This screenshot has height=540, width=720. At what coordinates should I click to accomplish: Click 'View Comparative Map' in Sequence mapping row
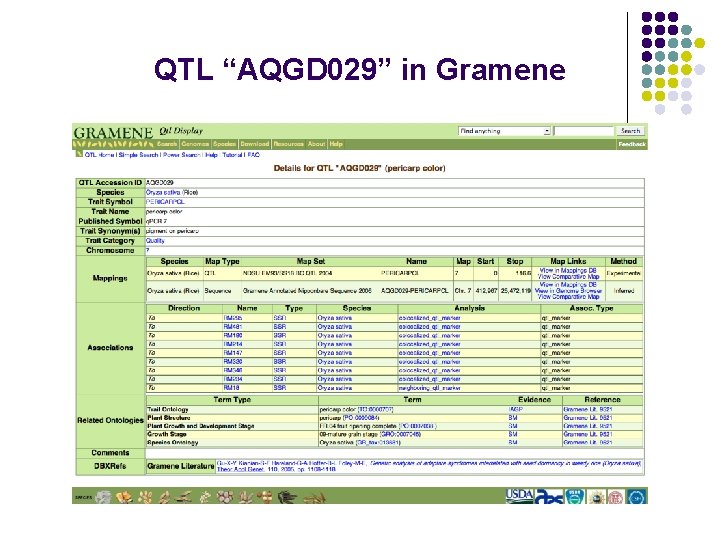tap(568, 297)
